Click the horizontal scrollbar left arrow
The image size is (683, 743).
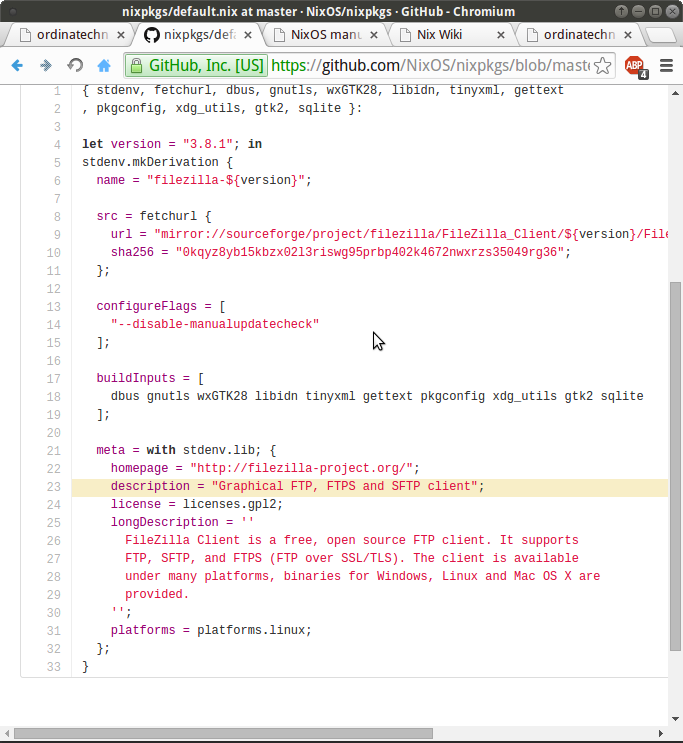click(x=7, y=734)
